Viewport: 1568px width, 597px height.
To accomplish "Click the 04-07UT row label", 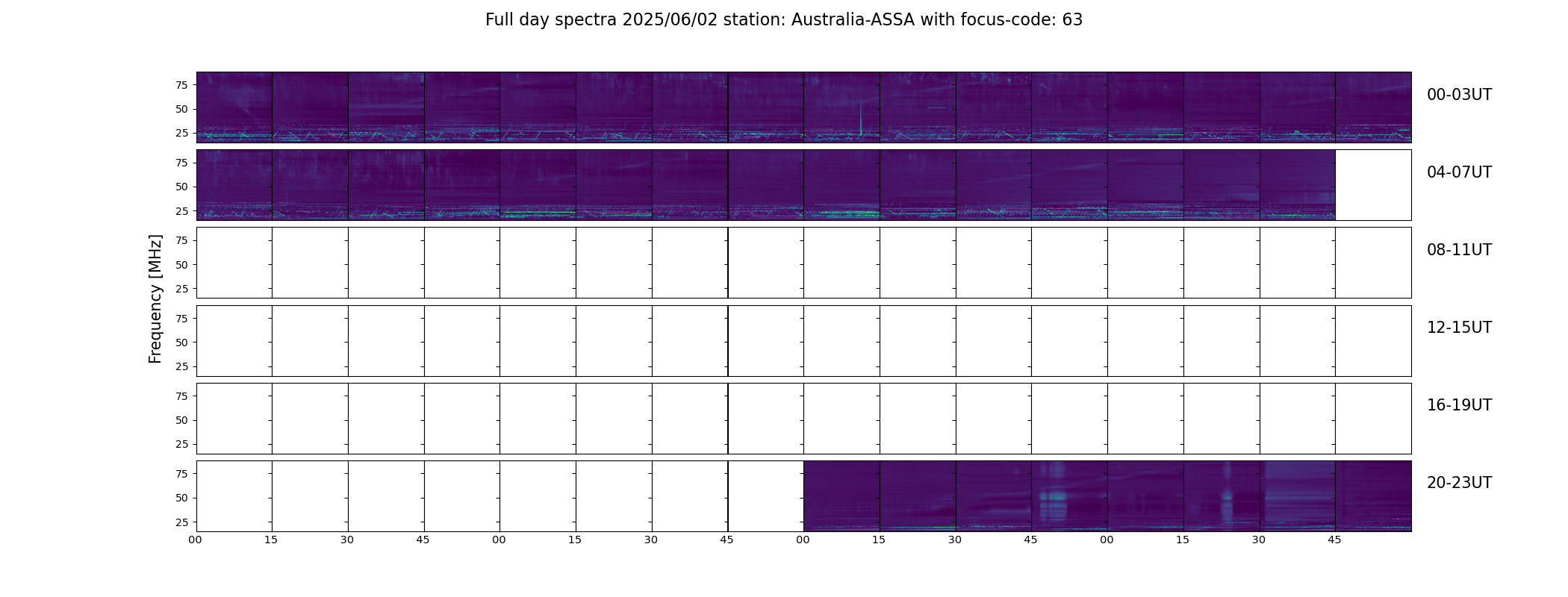I will click(x=1459, y=172).
